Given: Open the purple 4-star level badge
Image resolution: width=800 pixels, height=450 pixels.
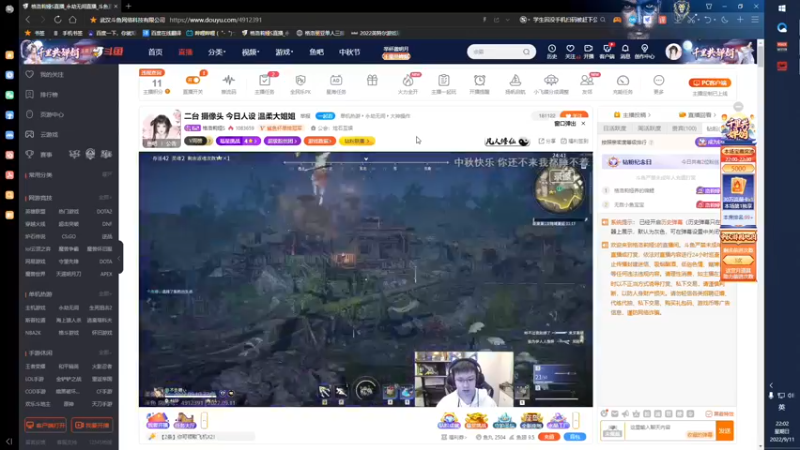Looking at the screenshot, I should pos(238,141).
